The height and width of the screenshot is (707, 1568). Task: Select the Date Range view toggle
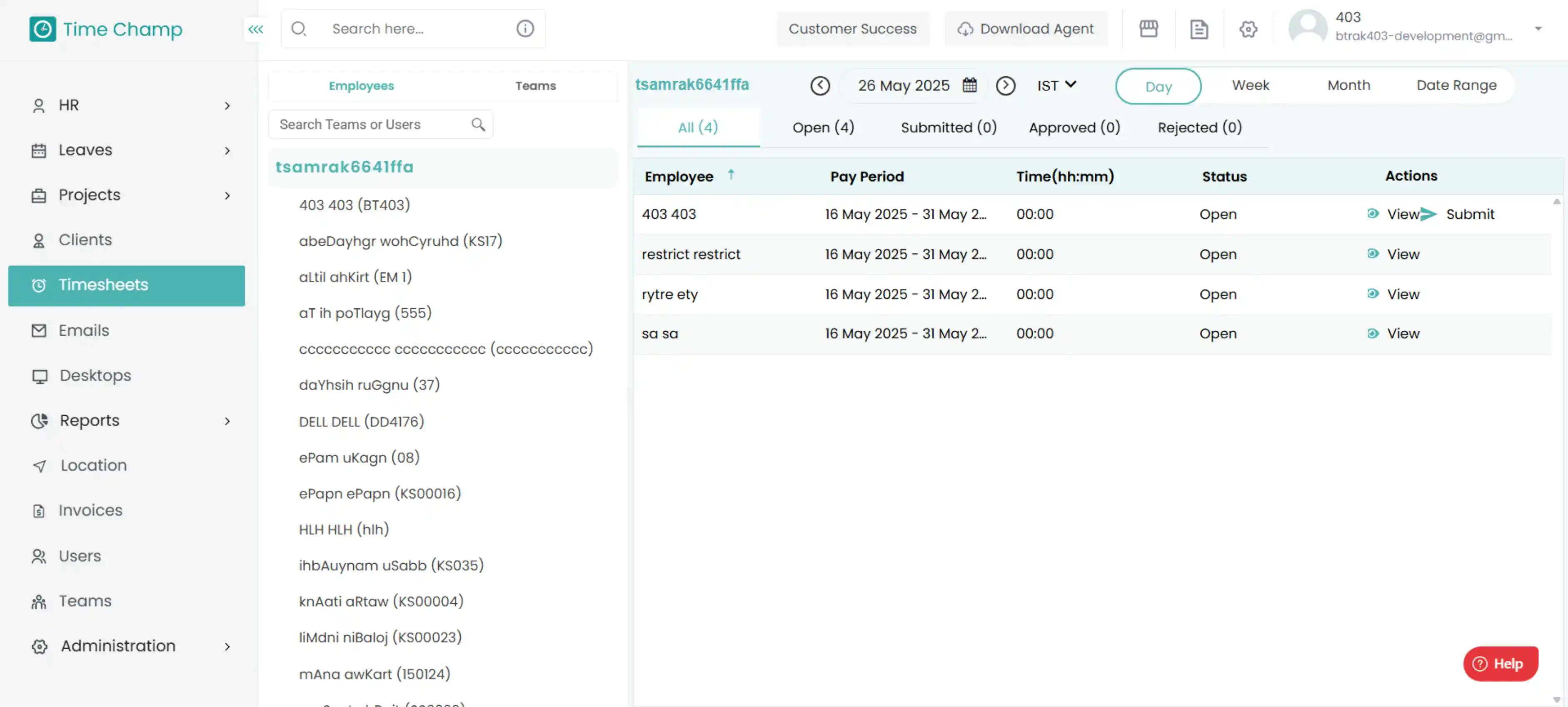1457,85
